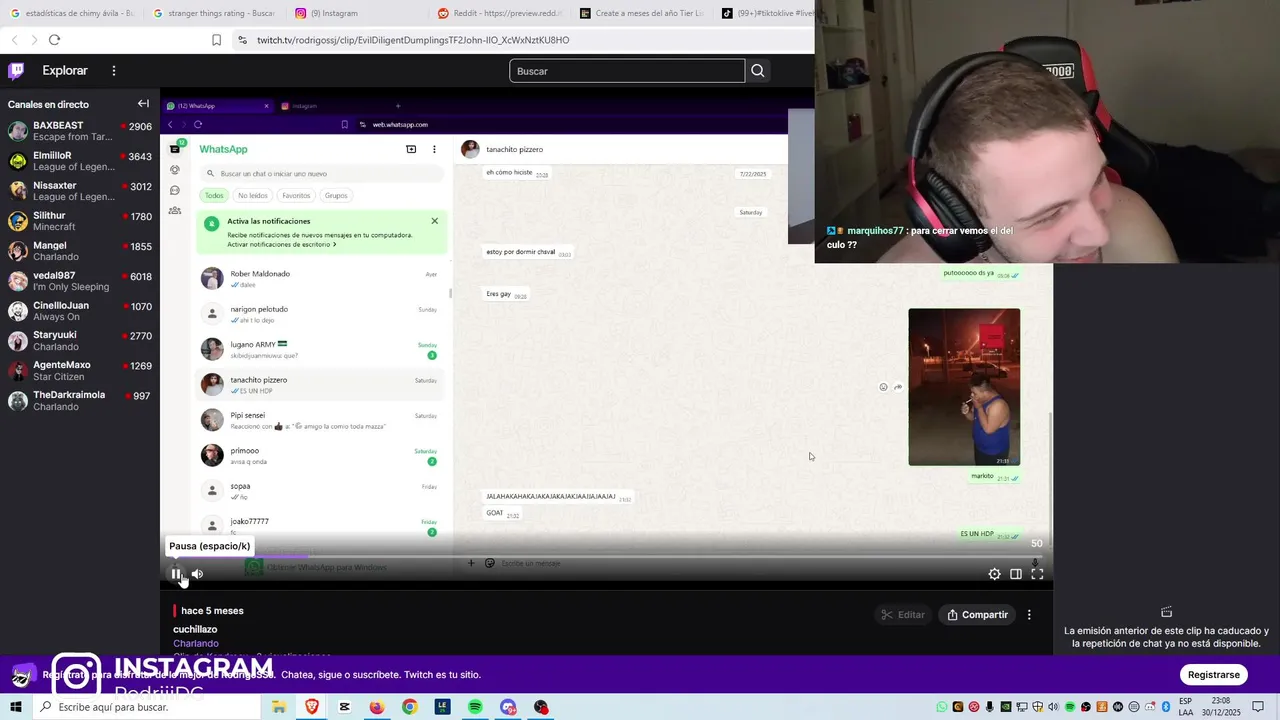Open the Bluetooth tray icon
Image resolution: width=1280 pixels, height=720 pixels.
coord(1166,707)
